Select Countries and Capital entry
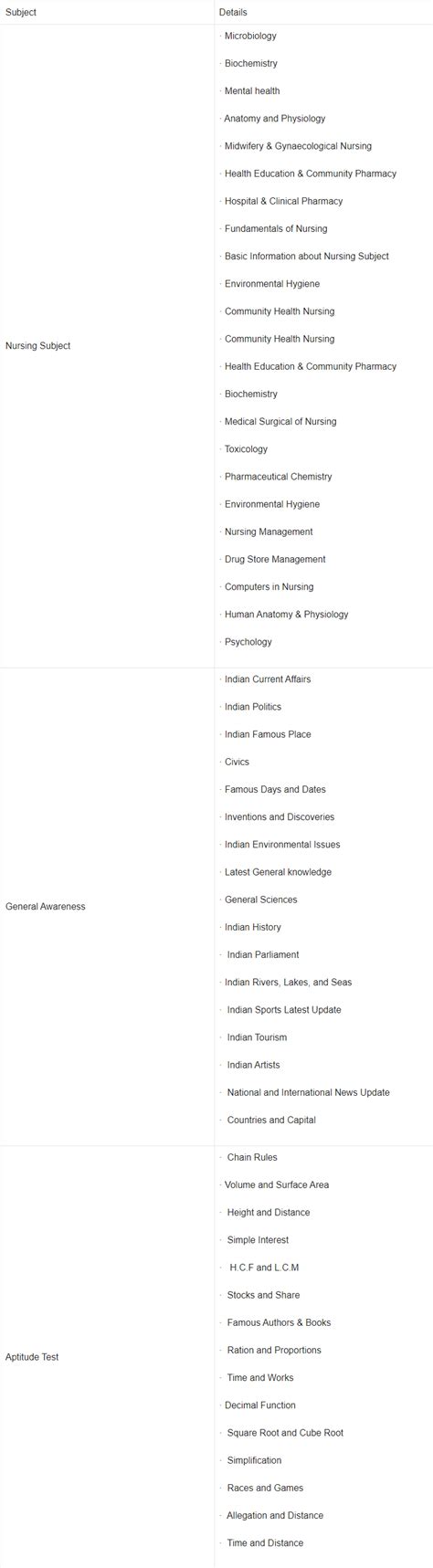Image resolution: width=433 pixels, height=1568 pixels. tap(271, 1121)
